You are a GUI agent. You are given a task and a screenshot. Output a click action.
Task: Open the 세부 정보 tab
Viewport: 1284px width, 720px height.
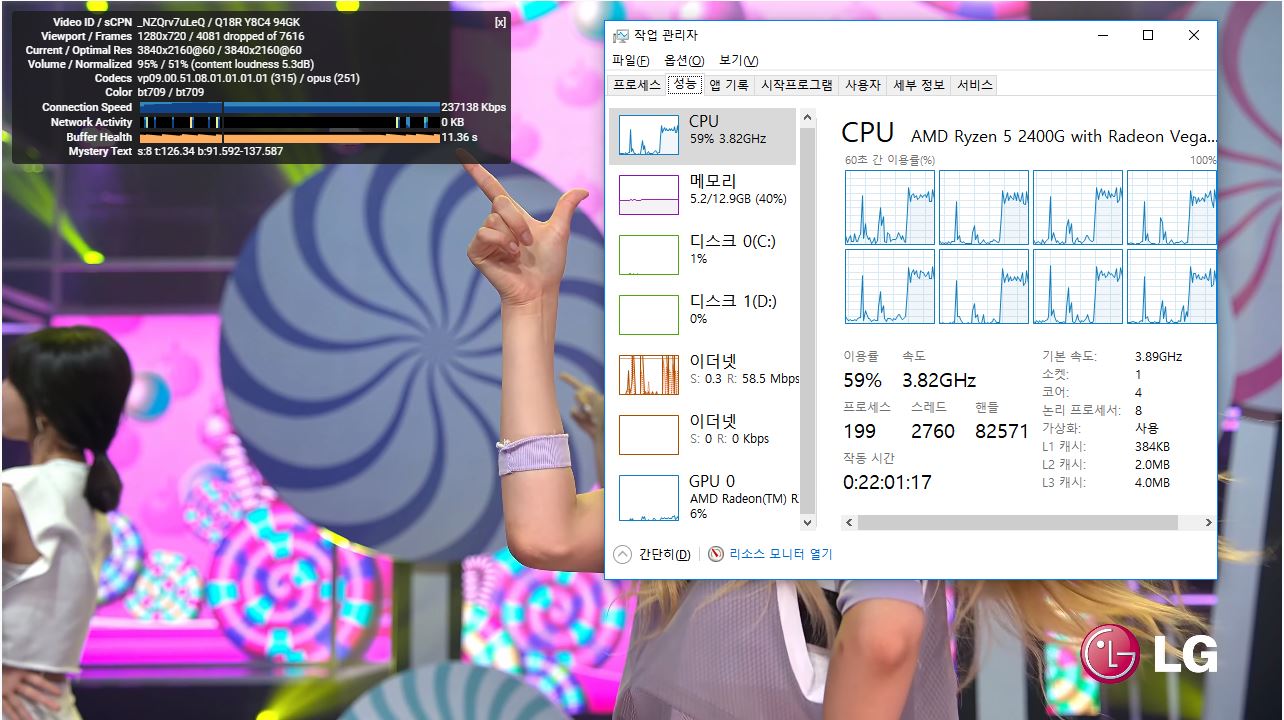[x=919, y=85]
